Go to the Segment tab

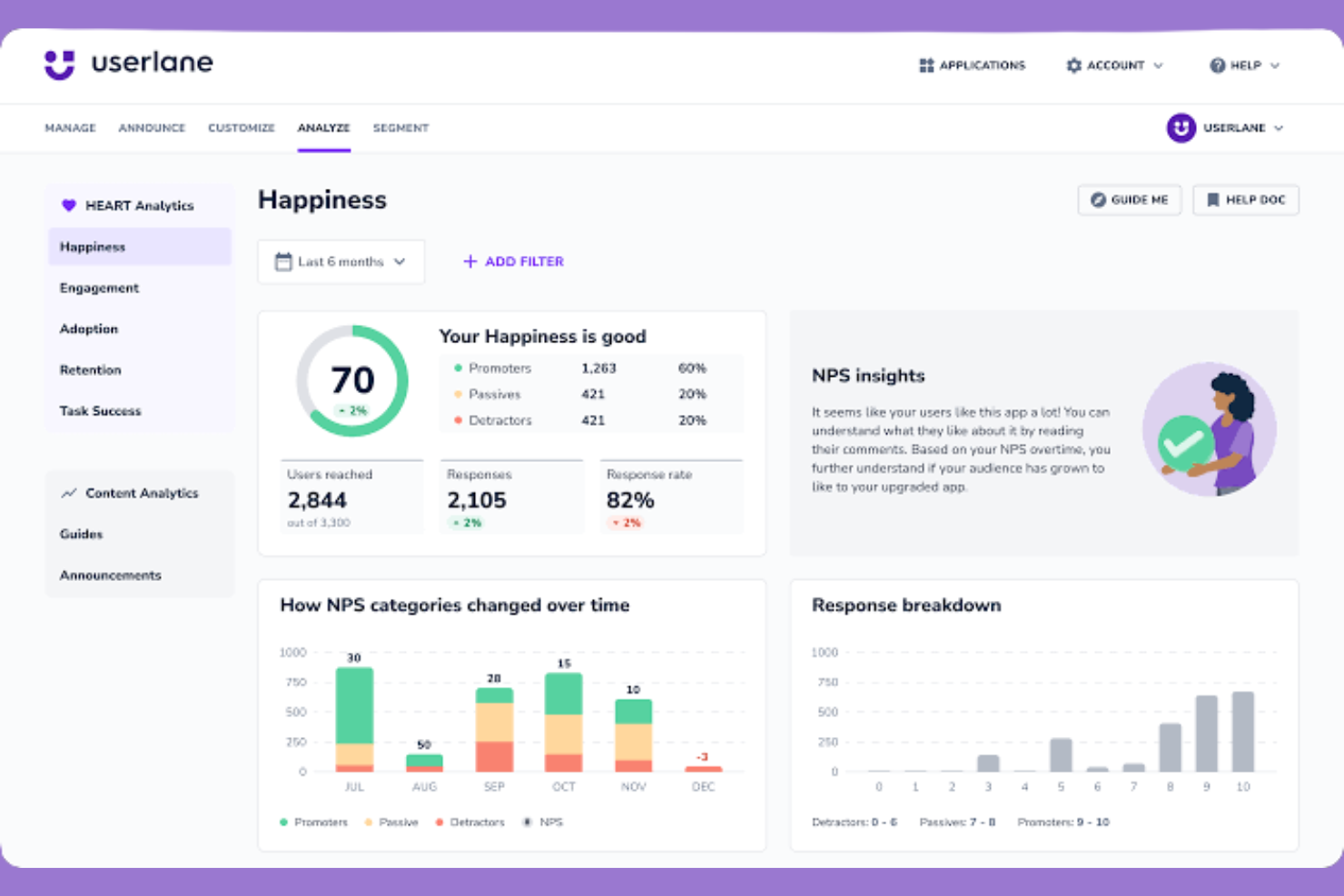click(400, 128)
